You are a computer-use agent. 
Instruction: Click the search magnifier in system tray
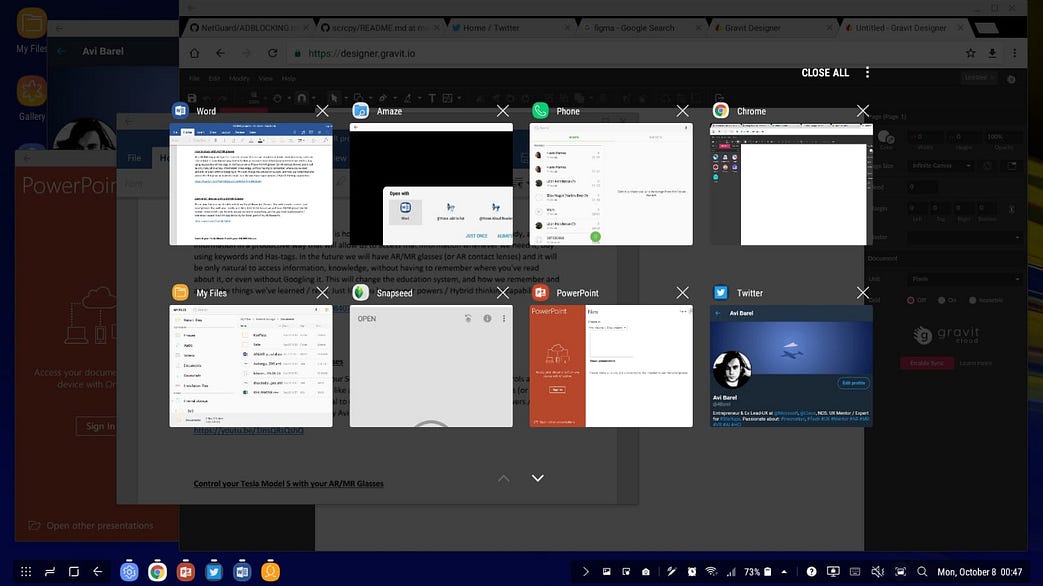click(x=922, y=572)
